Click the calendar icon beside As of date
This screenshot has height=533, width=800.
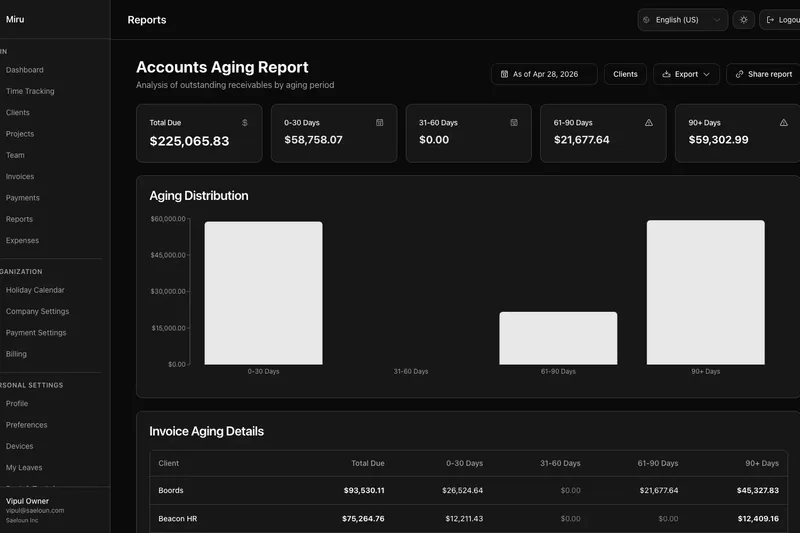pyautogui.click(x=504, y=74)
